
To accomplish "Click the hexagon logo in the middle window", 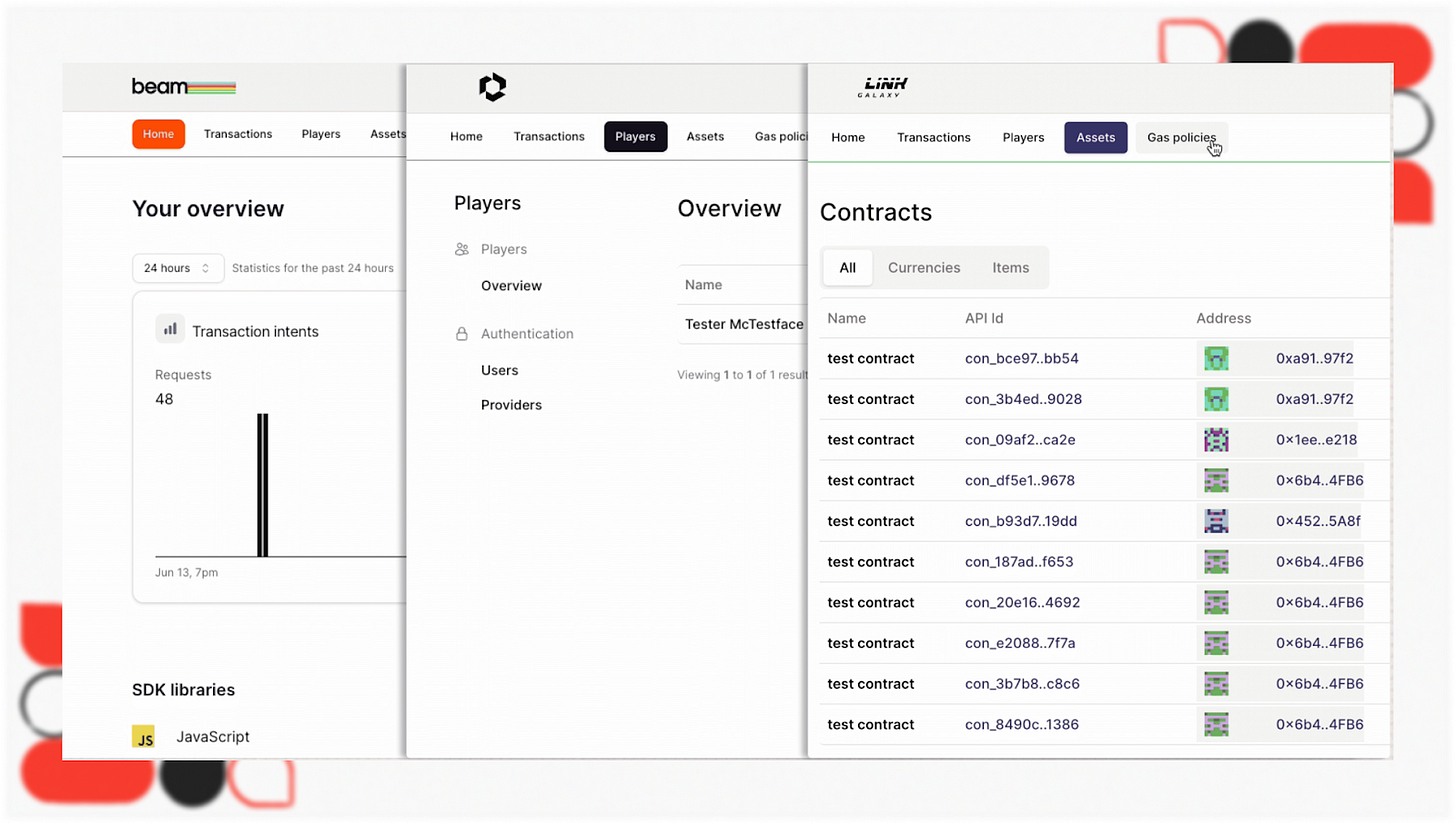I will 493,88.
